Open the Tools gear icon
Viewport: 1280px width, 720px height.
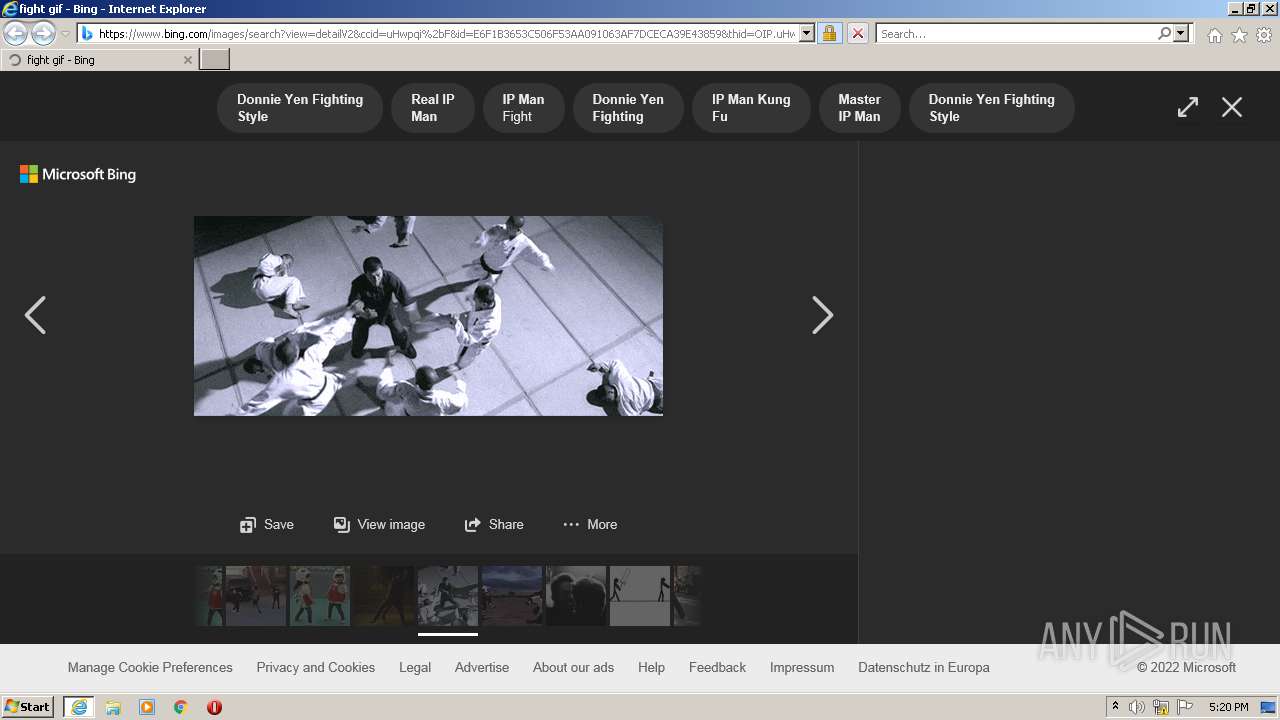click(x=1264, y=35)
